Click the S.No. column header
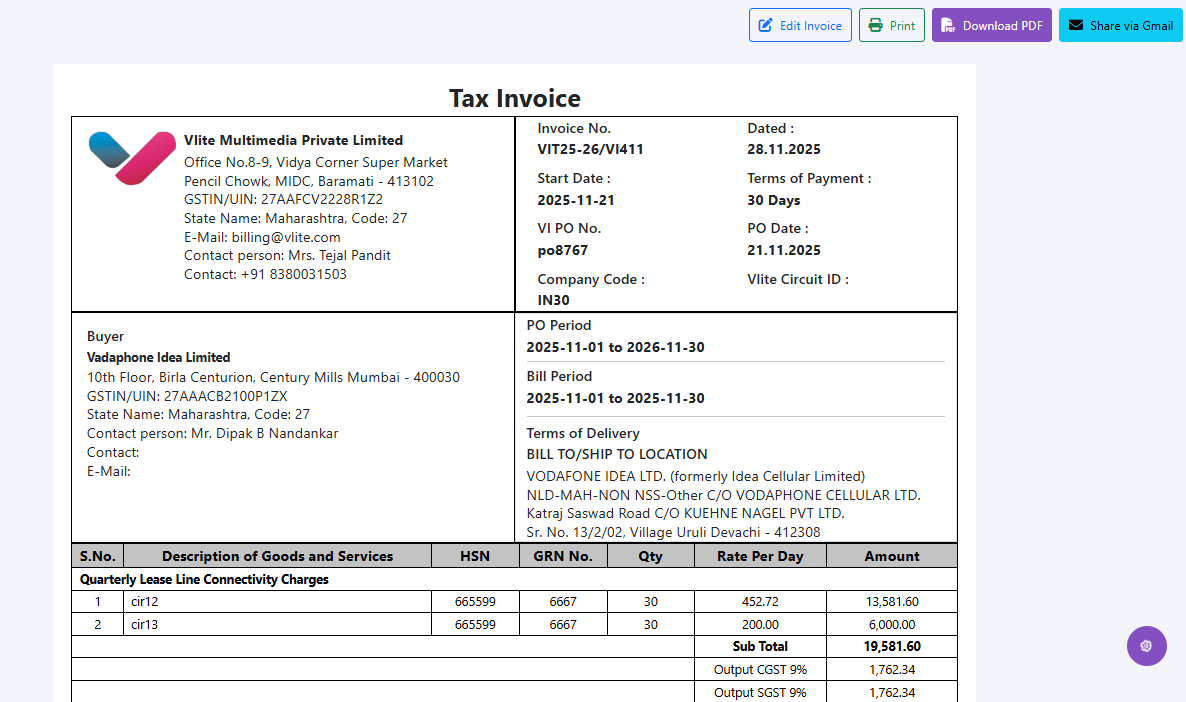The image size is (1186, 702). click(x=98, y=556)
